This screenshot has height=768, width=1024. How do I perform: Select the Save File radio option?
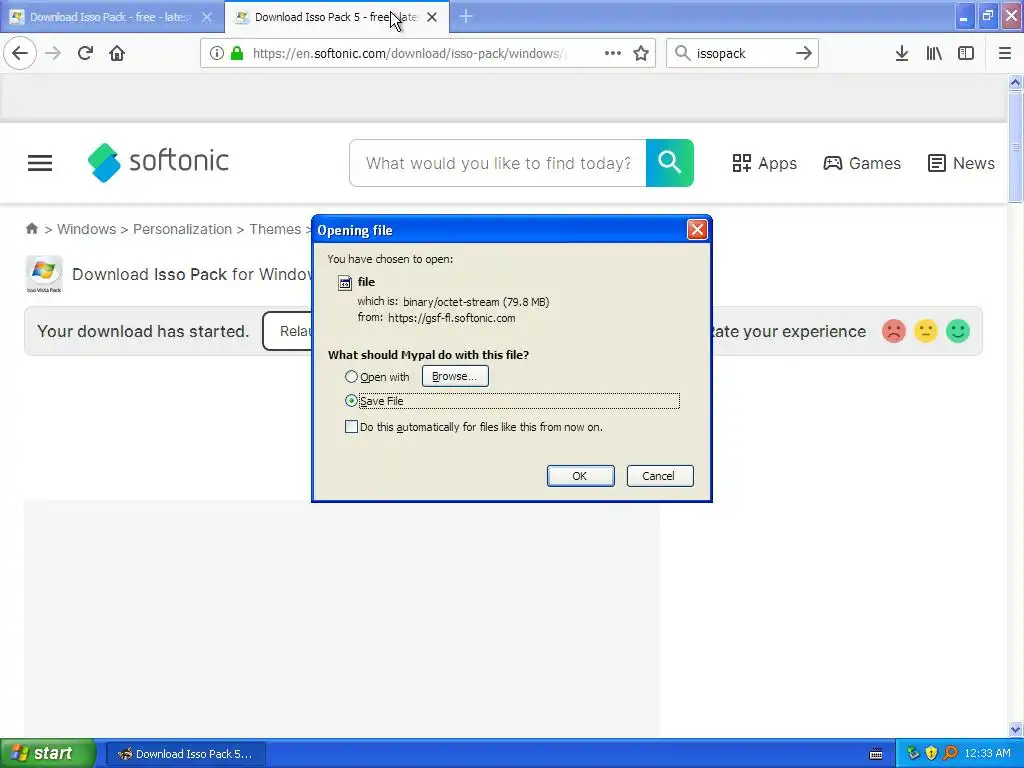pos(351,400)
